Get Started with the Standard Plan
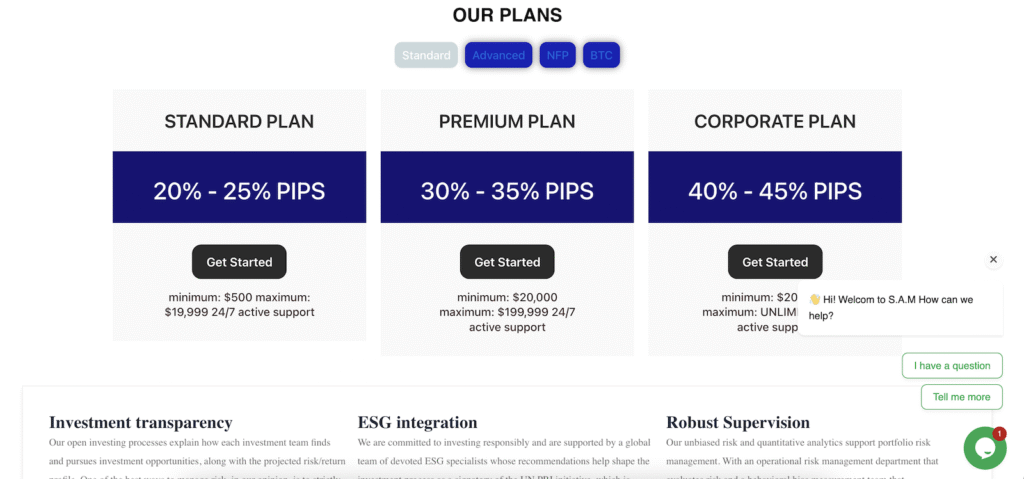 point(239,262)
